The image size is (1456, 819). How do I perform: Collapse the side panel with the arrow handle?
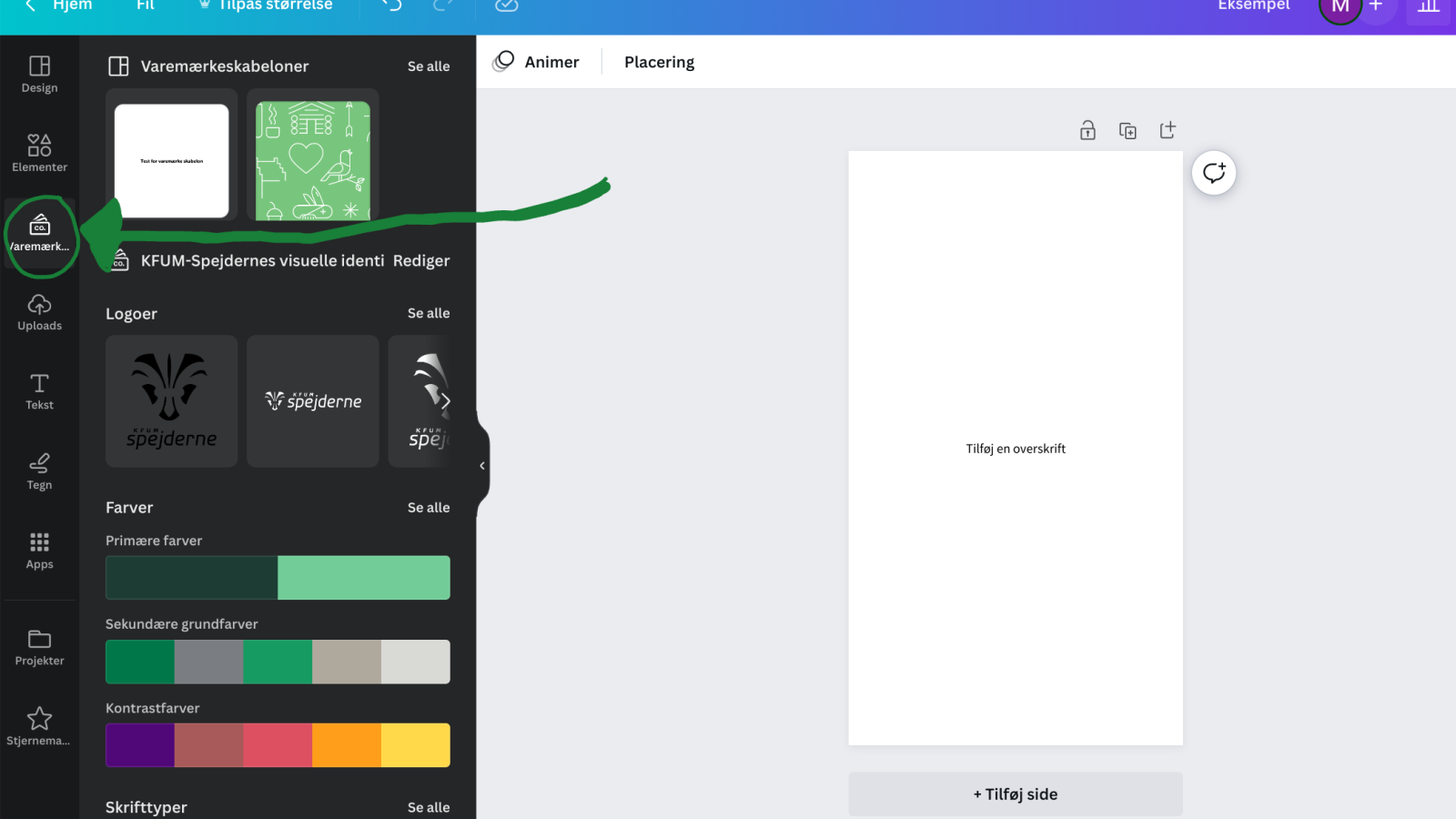[x=482, y=466]
